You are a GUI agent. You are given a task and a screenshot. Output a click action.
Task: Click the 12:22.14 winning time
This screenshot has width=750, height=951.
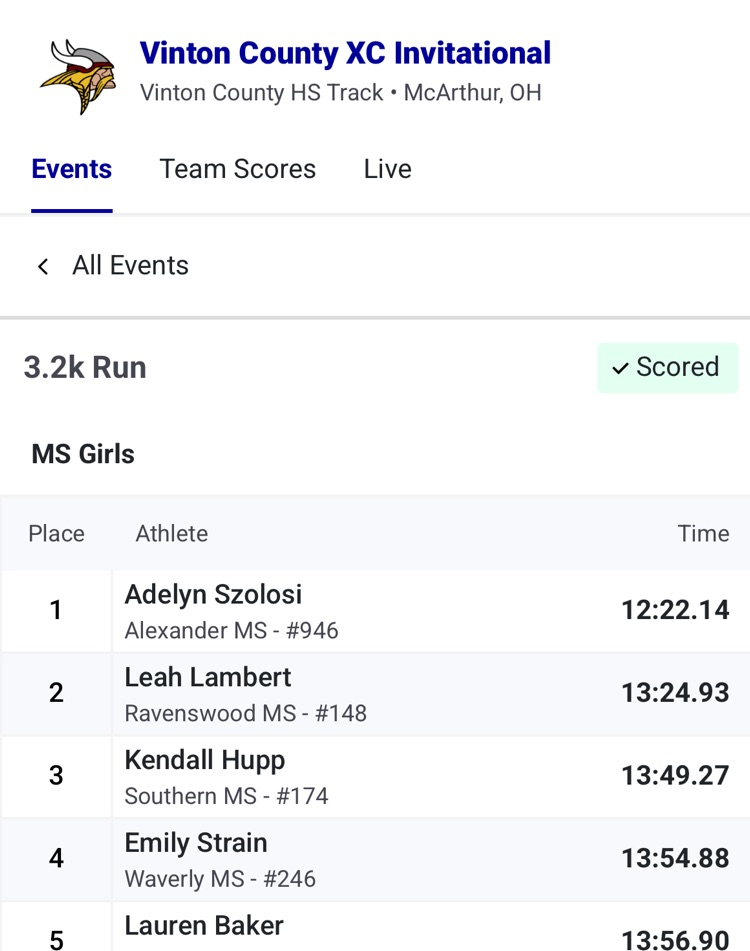(x=675, y=610)
